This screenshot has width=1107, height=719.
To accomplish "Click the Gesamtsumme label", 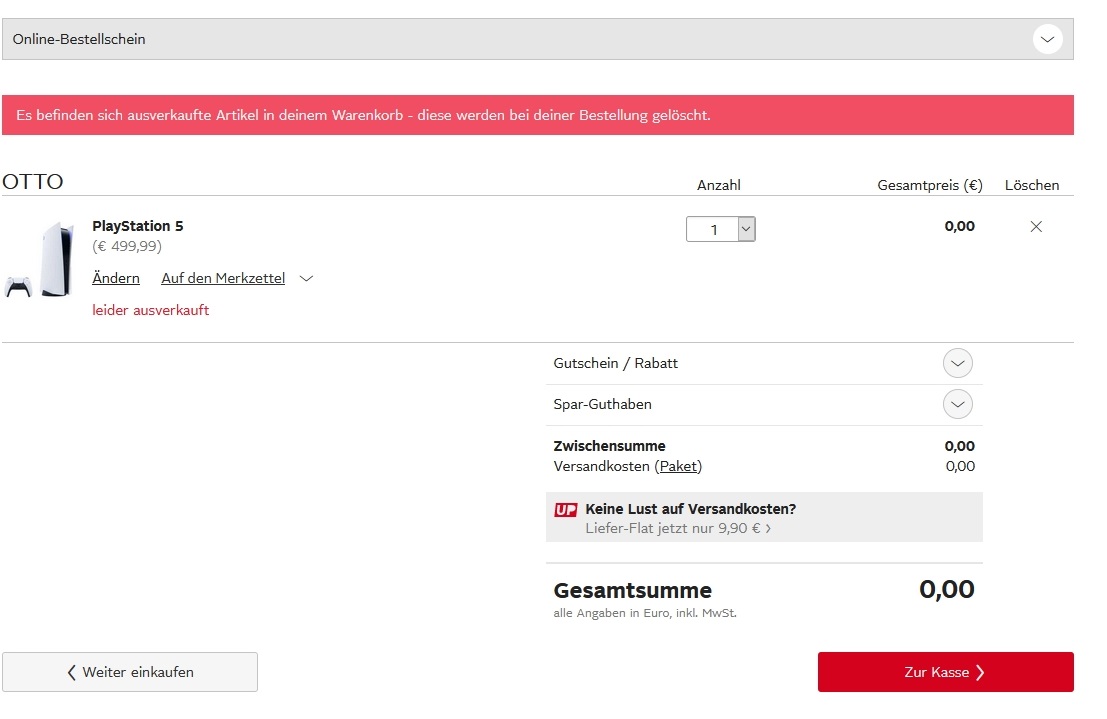I will coord(633,590).
